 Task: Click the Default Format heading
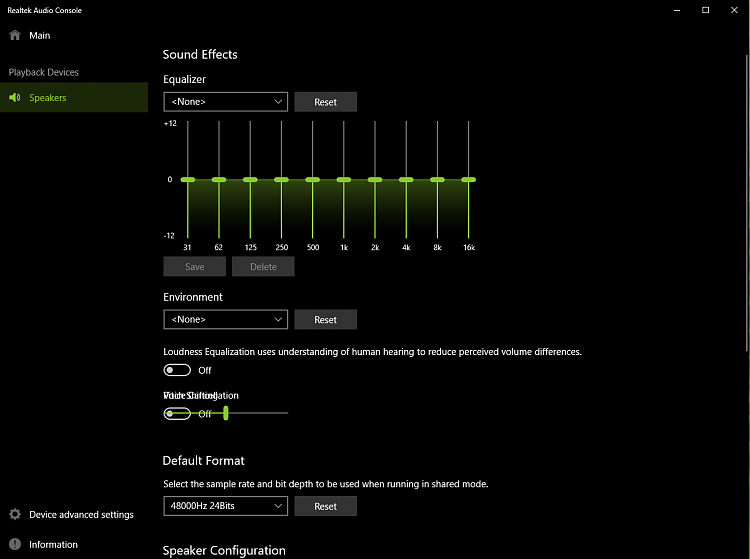[x=203, y=460]
